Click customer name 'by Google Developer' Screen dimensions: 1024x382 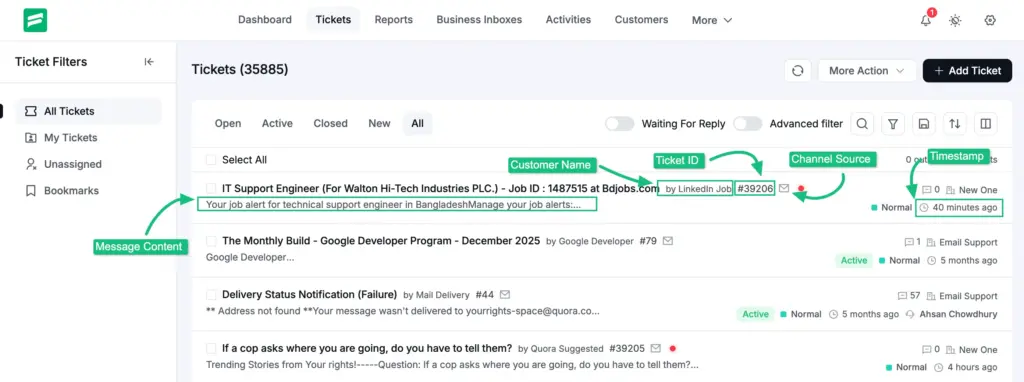(x=590, y=241)
